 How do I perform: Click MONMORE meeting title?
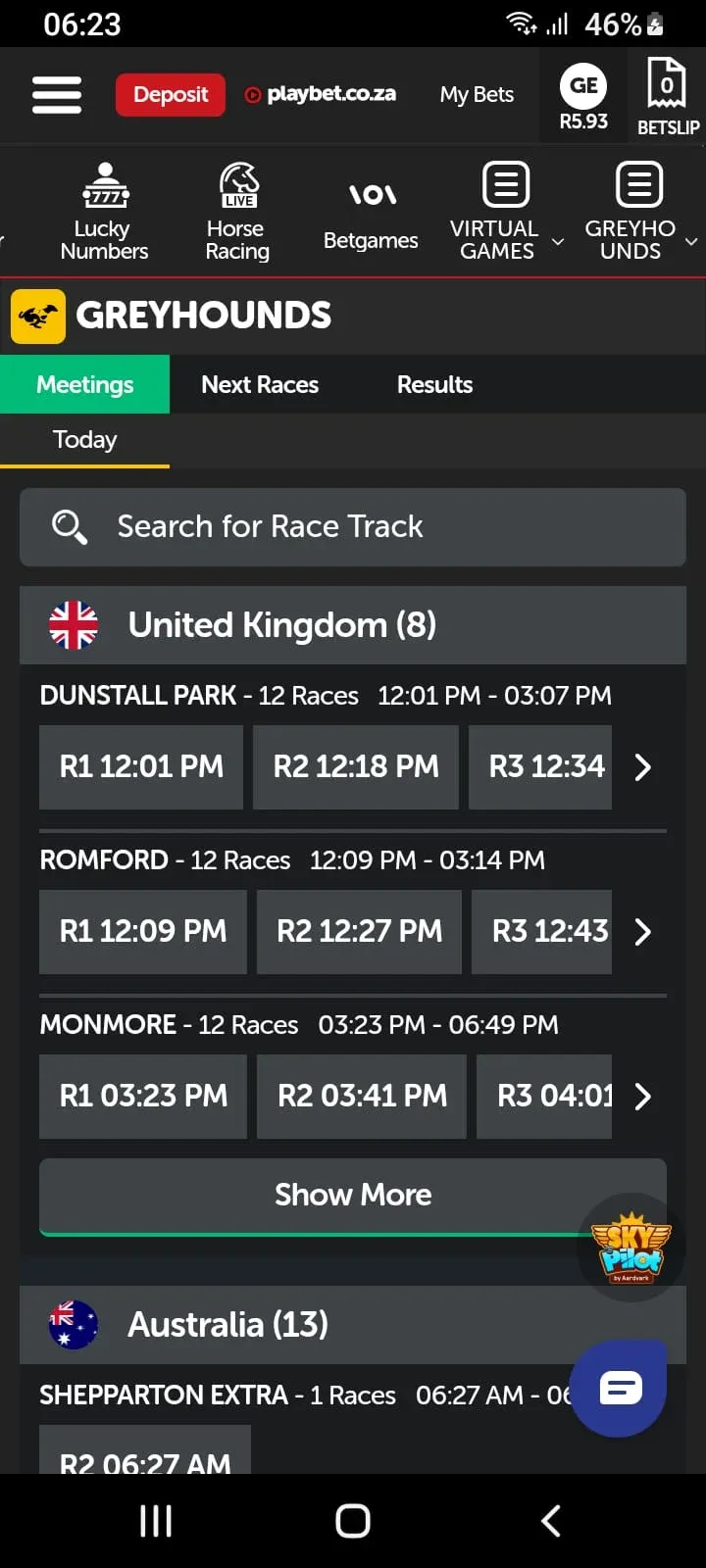[108, 1025]
